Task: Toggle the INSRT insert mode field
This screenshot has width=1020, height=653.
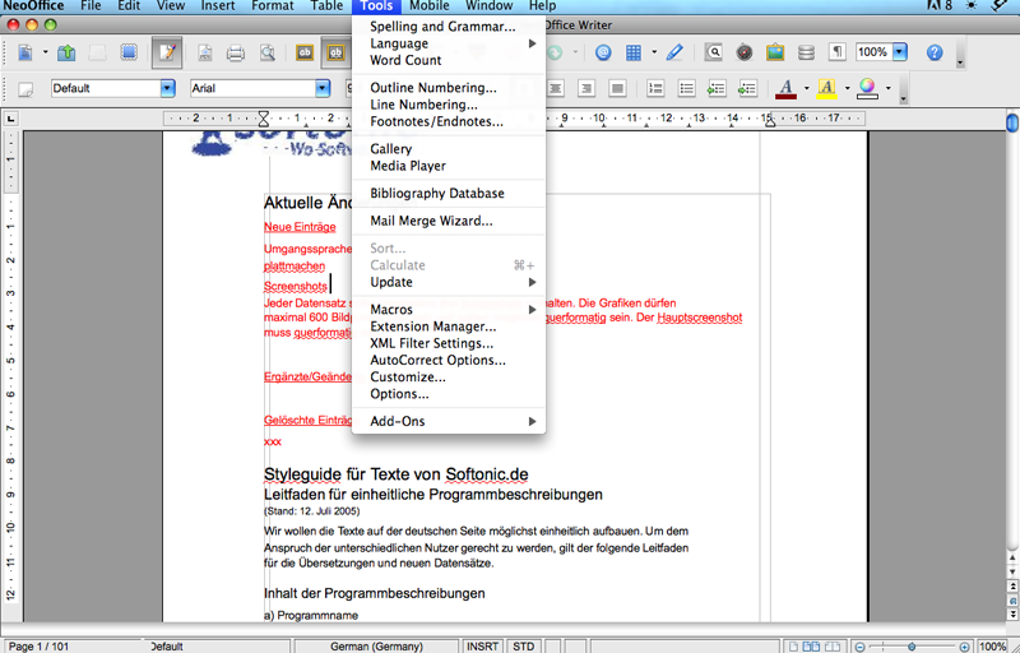Action: point(483,646)
